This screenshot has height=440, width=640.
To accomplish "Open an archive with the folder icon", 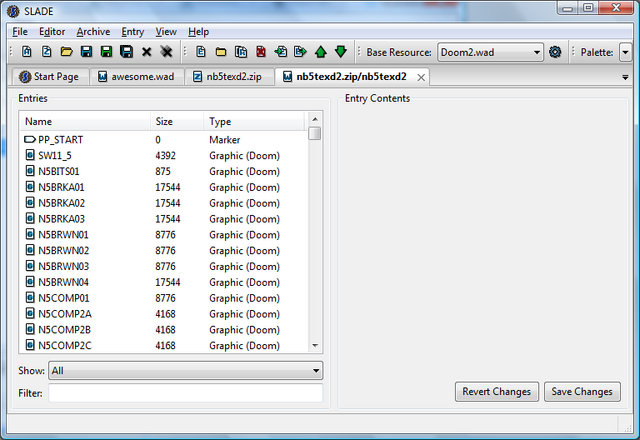I will (x=67, y=52).
